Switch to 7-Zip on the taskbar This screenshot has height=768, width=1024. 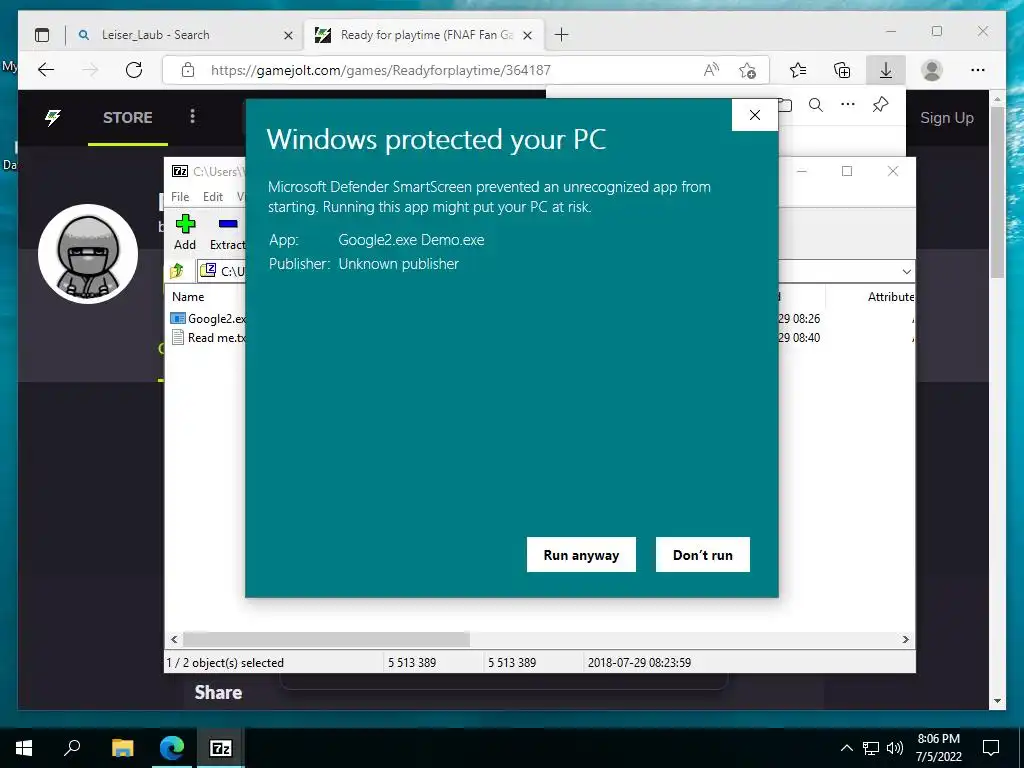(x=220, y=748)
